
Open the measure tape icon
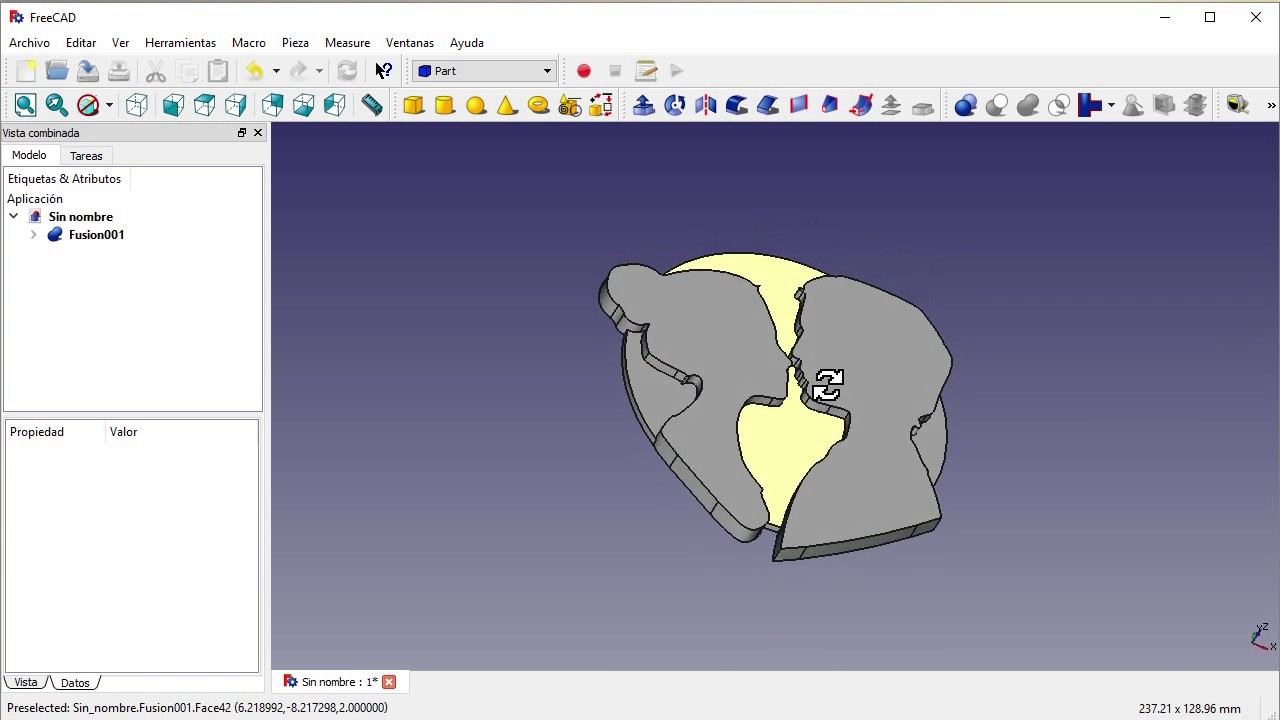point(1238,105)
